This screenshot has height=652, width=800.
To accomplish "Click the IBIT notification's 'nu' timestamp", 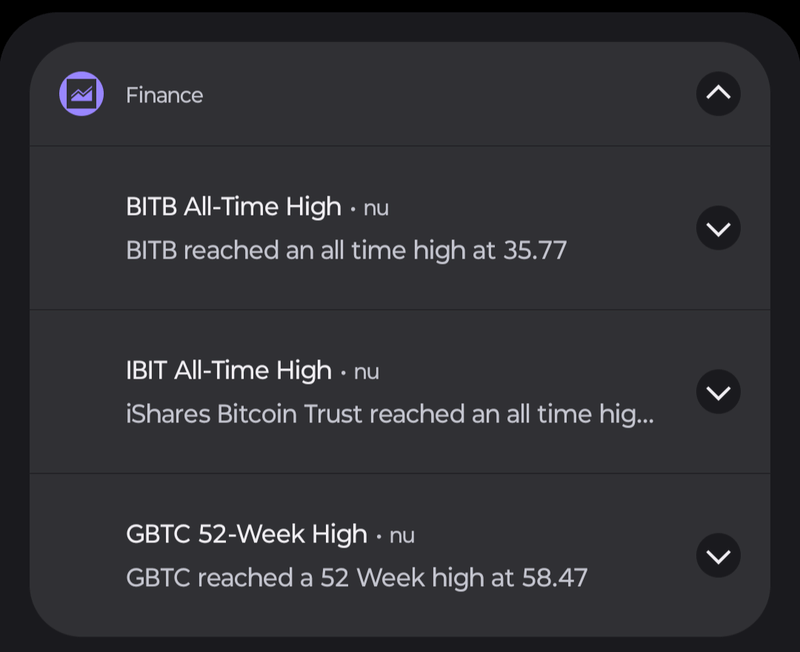I will [x=366, y=371].
